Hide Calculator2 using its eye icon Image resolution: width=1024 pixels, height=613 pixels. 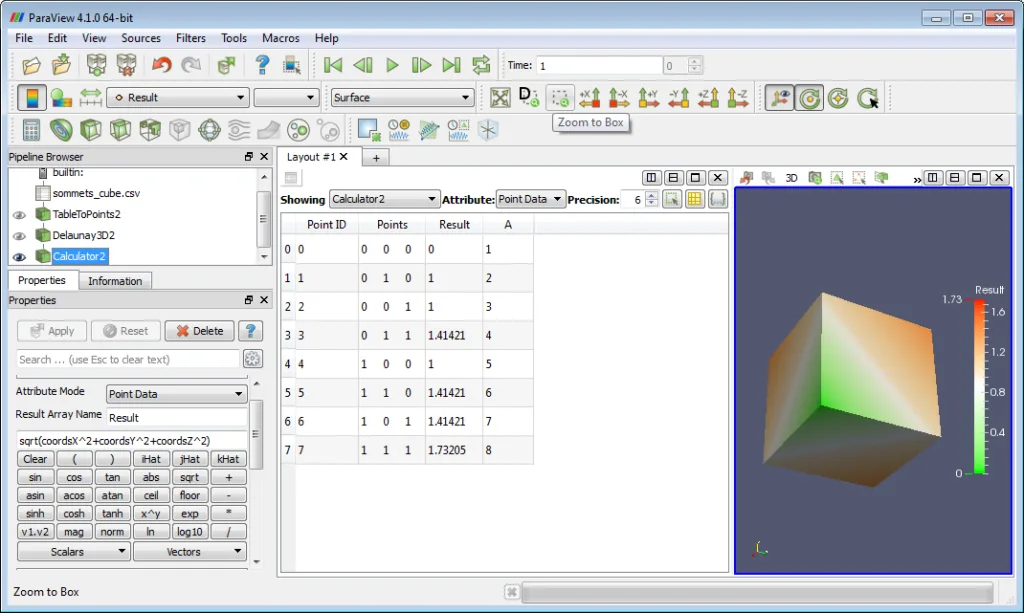(20, 257)
